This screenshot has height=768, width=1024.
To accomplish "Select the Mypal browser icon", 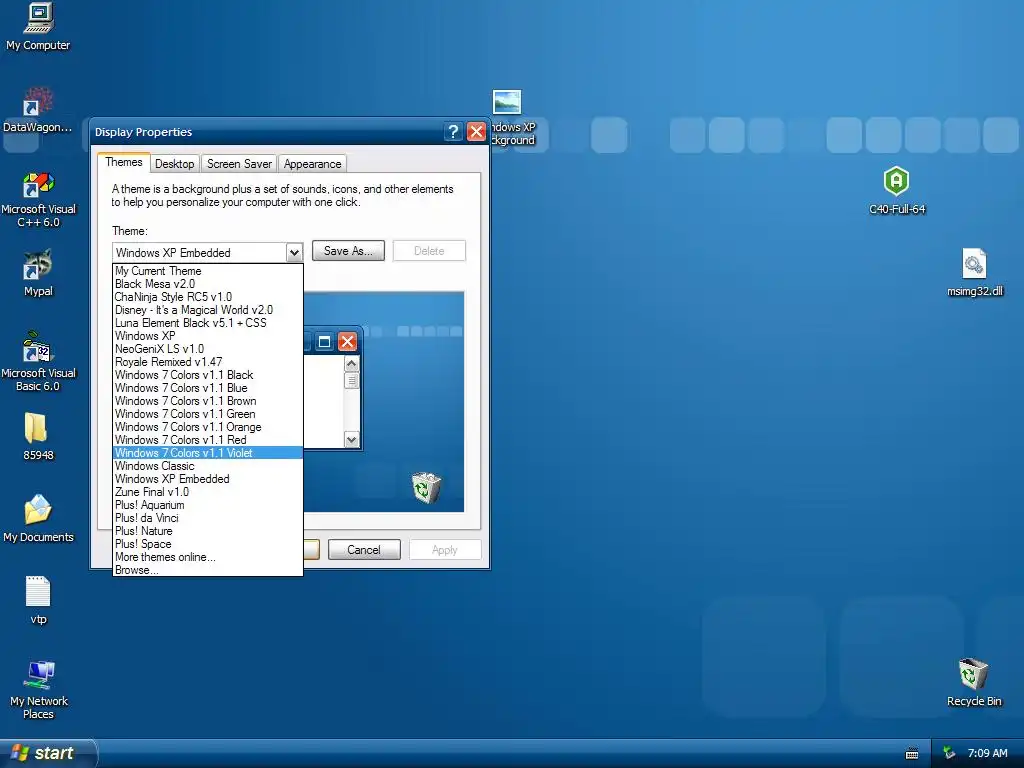I will pyautogui.click(x=38, y=273).
